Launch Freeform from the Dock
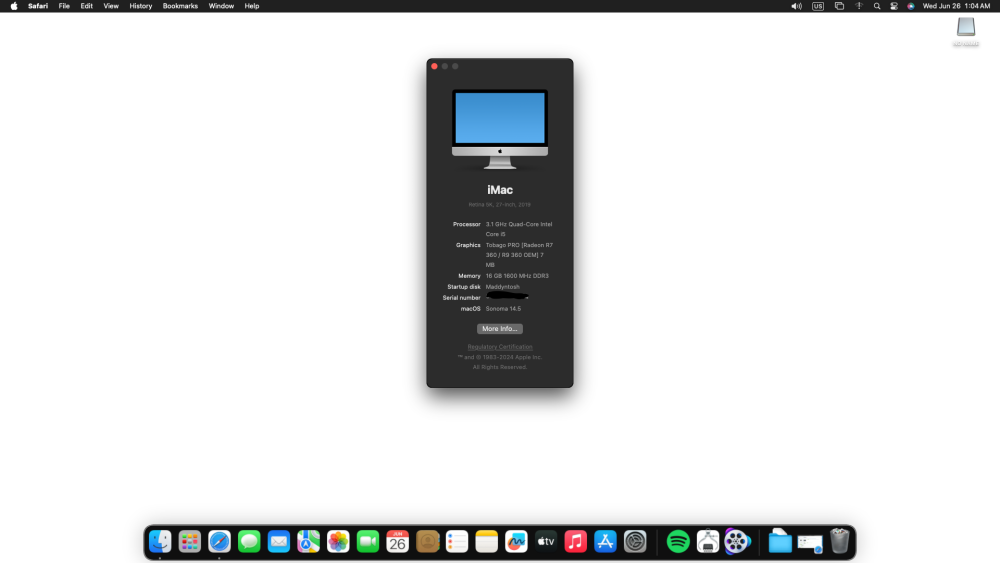 point(516,542)
